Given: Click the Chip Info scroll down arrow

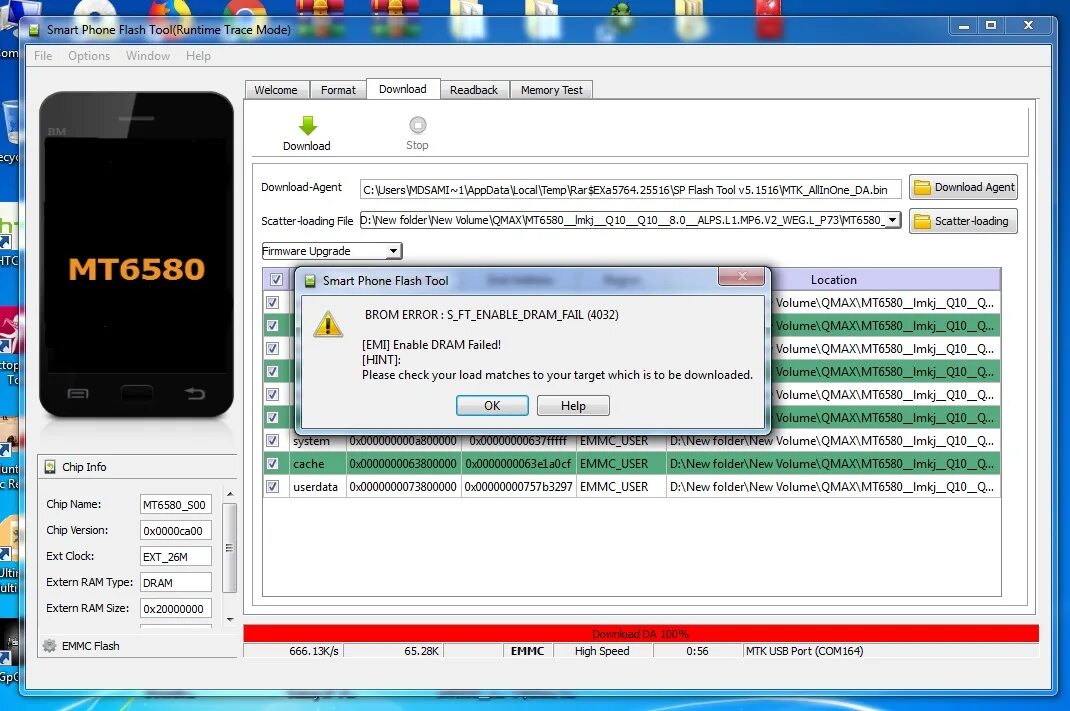Looking at the screenshot, I should (x=230, y=620).
